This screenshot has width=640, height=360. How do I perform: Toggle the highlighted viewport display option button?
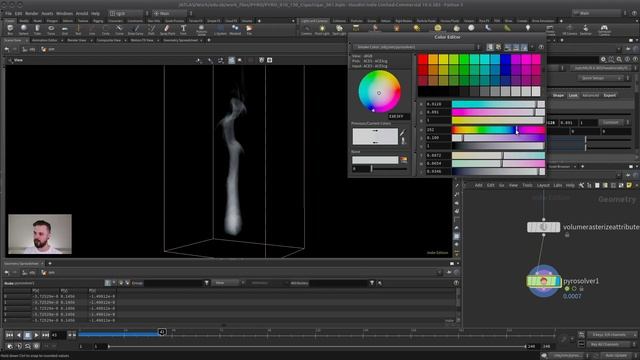point(231,60)
